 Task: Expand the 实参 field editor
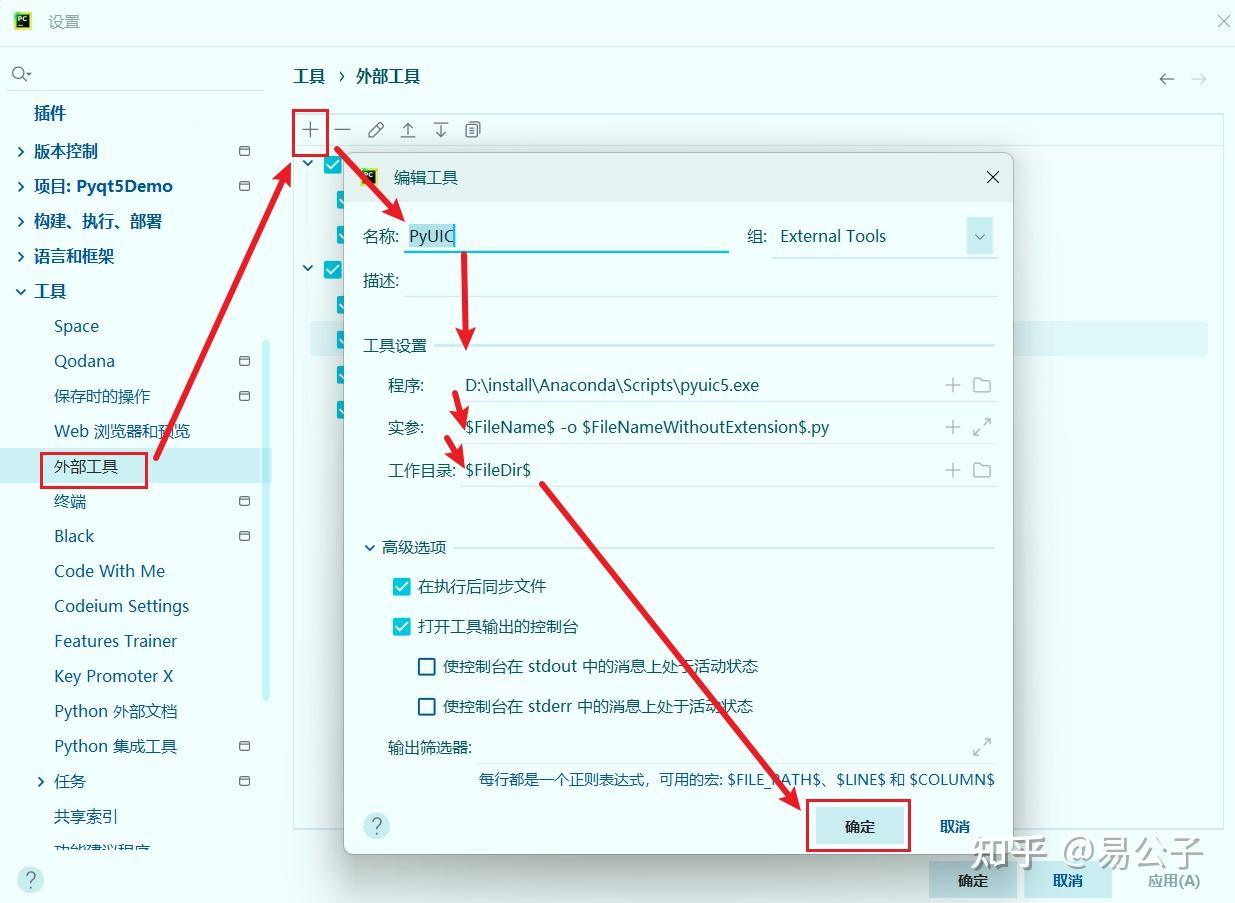point(981,426)
